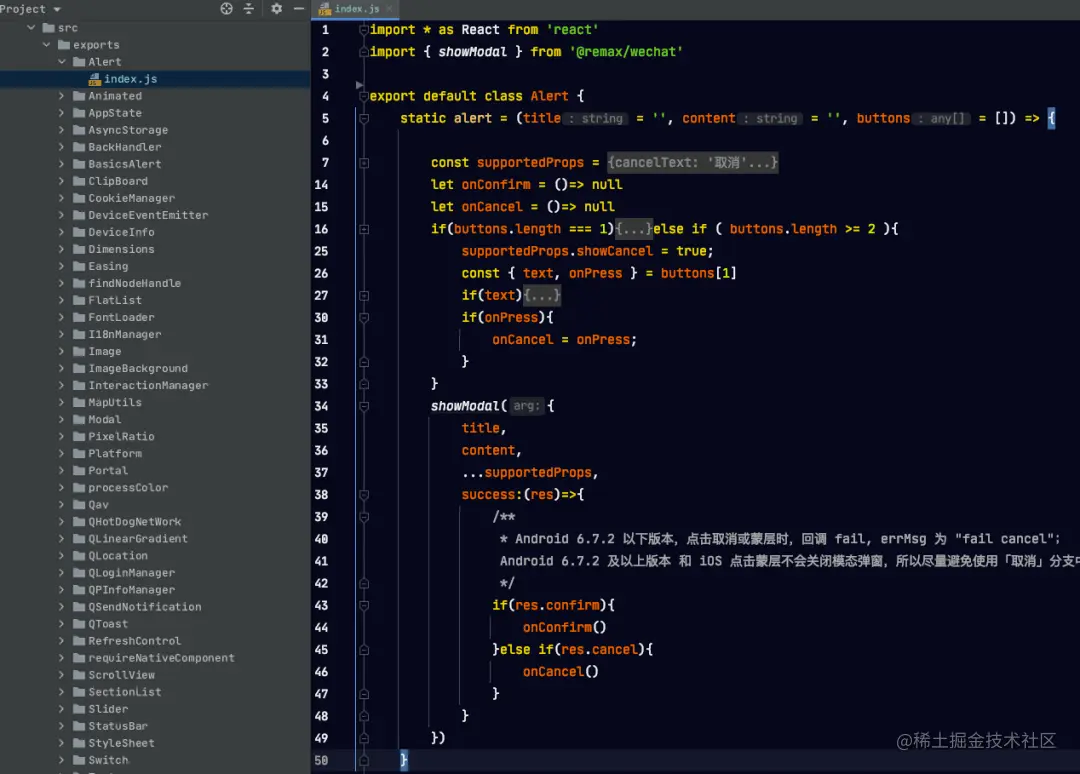Select the StyleSheet folder
1080x774 pixels.
pos(121,743)
